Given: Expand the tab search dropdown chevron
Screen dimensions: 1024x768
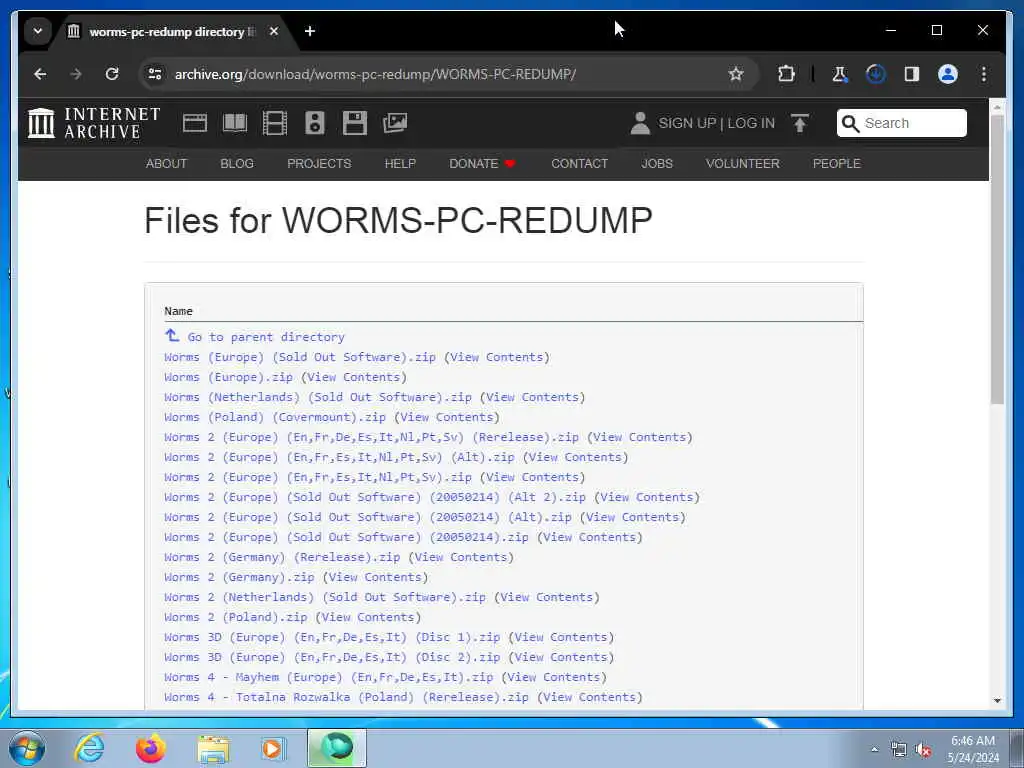Looking at the screenshot, I should click(x=38, y=31).
